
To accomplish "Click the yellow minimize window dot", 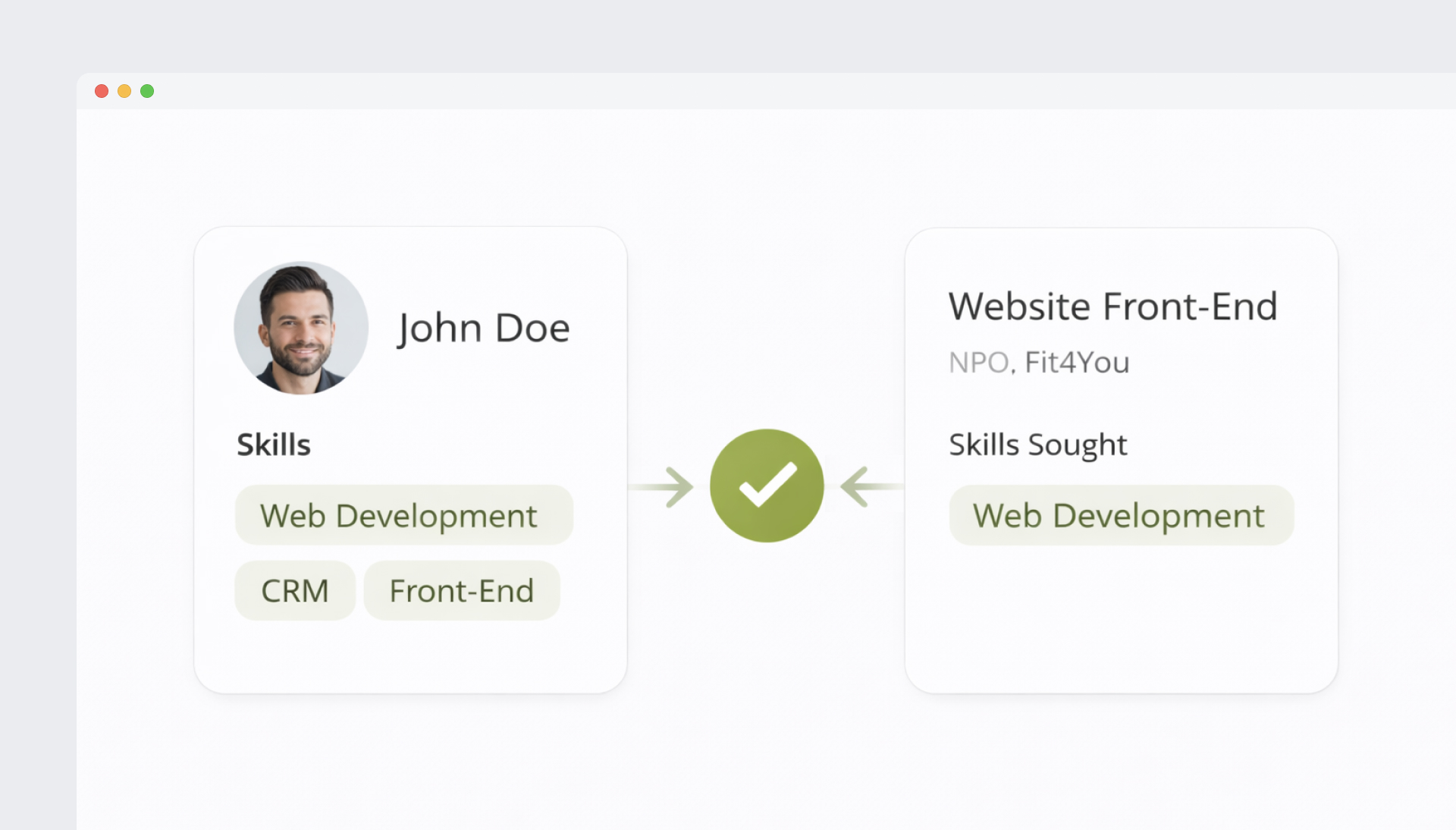I will tap(124, 91).
